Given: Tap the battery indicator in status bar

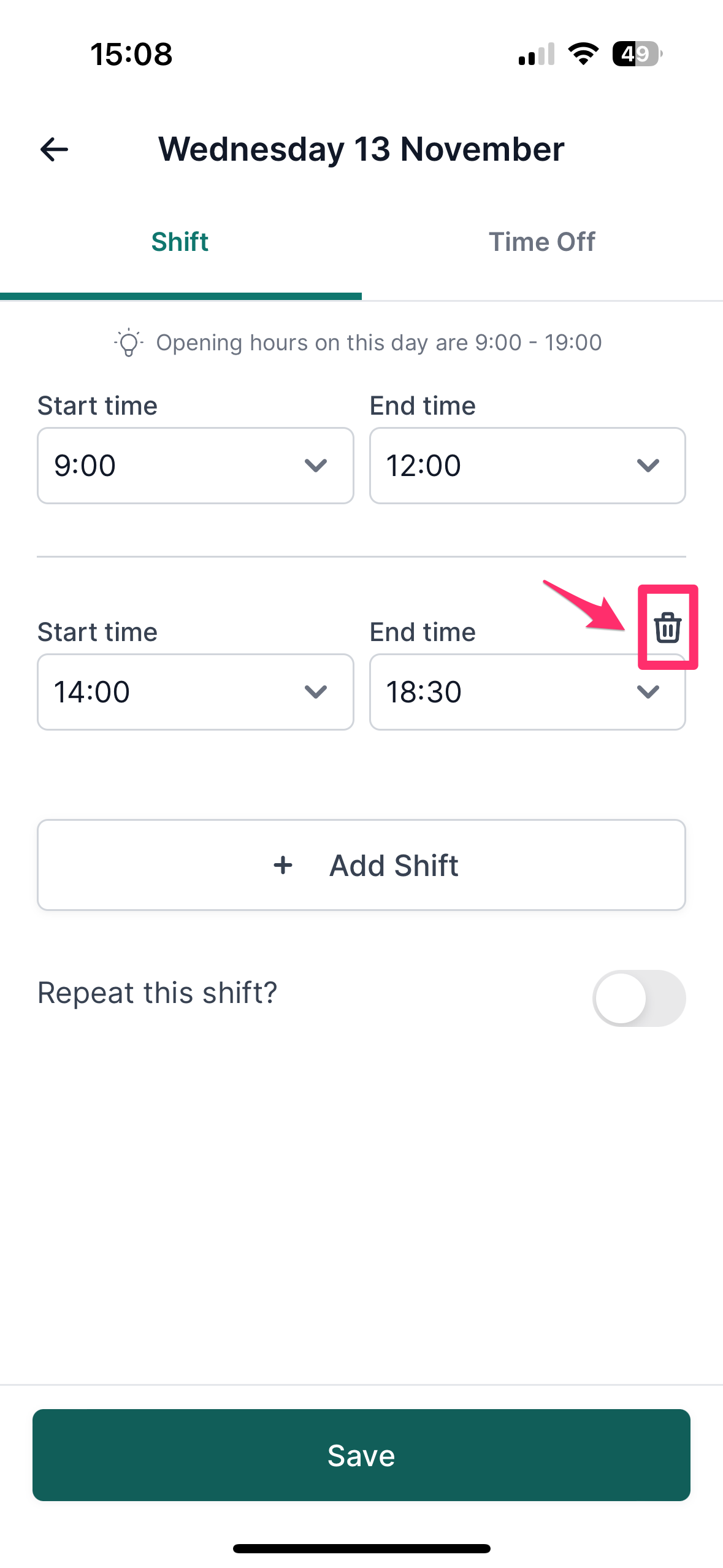Looking at the screenshot, I should 637,54.
